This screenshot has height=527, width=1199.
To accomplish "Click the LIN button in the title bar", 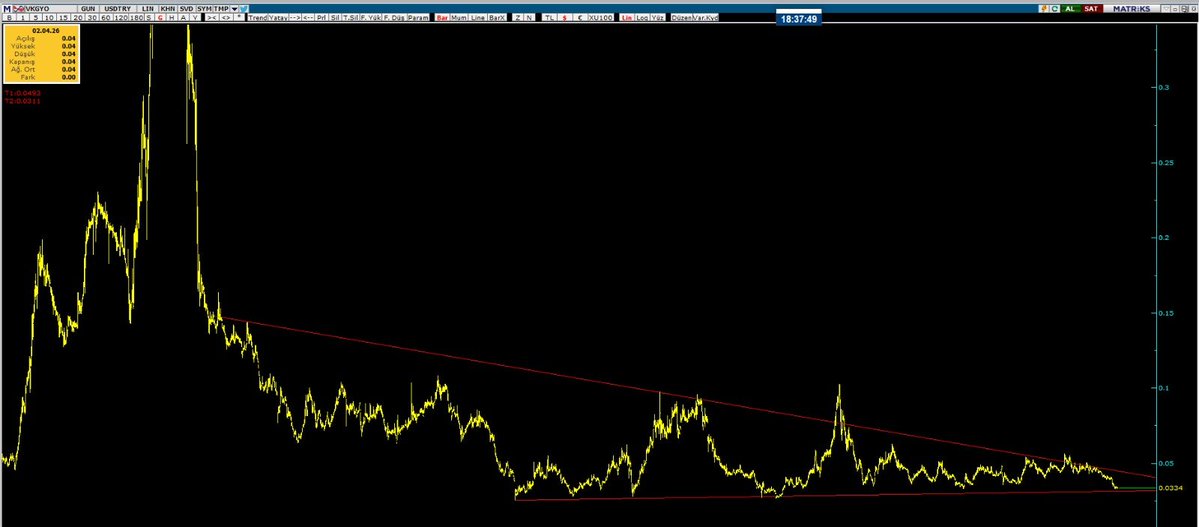I will pyautogui.click(x=148, y=8).
